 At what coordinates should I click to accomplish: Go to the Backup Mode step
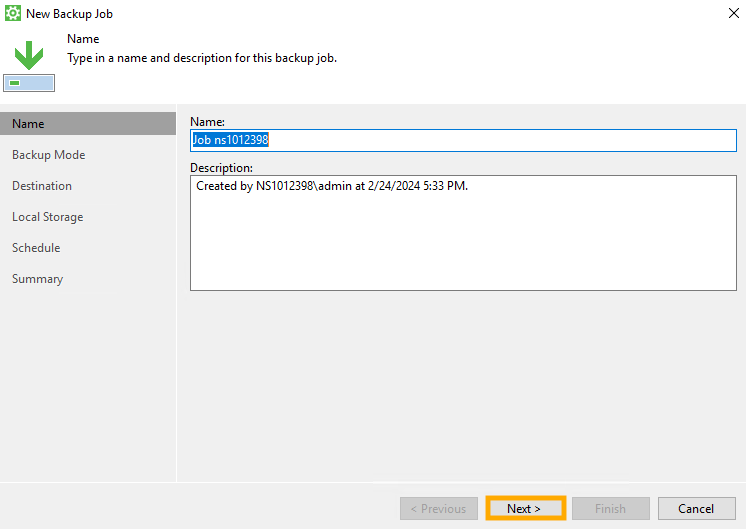(x=48, y=155)
